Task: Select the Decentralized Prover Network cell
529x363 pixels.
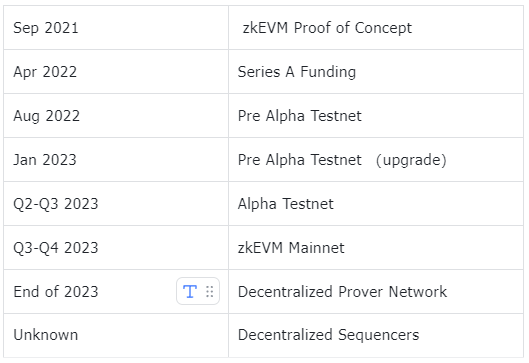Action: click(376, 292)
